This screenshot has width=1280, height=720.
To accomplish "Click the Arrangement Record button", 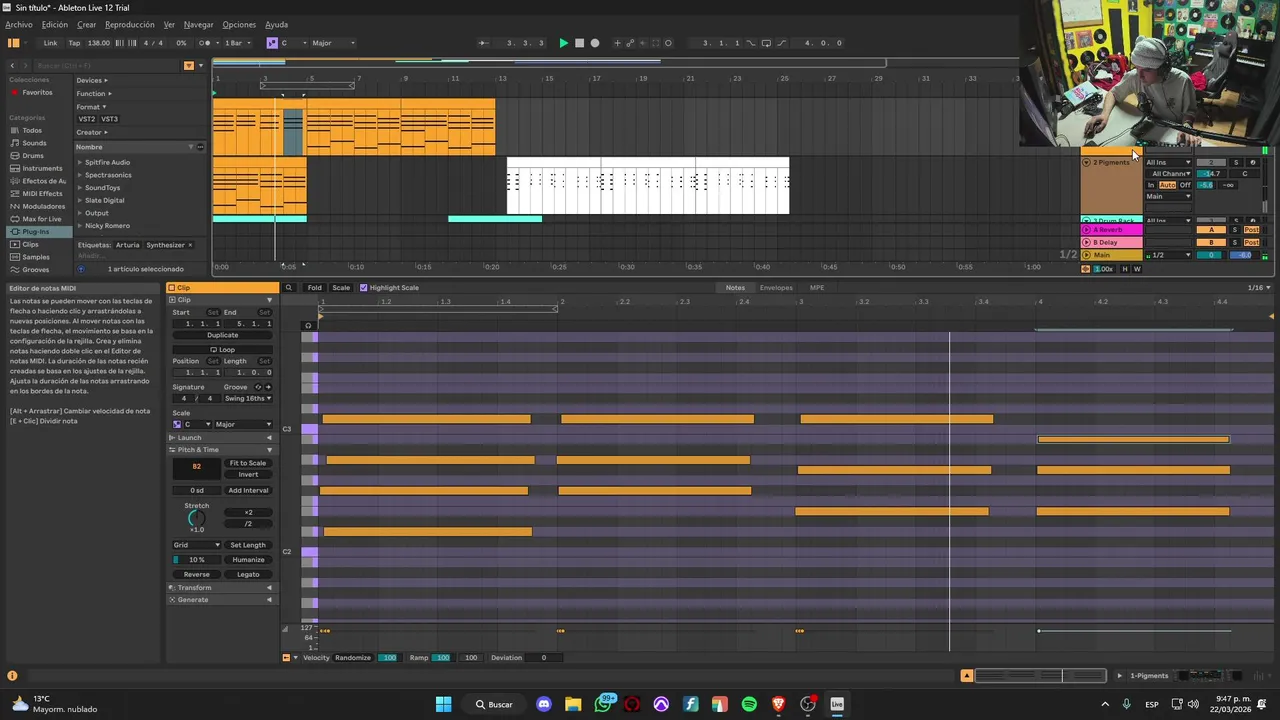I will pos(595,43).
